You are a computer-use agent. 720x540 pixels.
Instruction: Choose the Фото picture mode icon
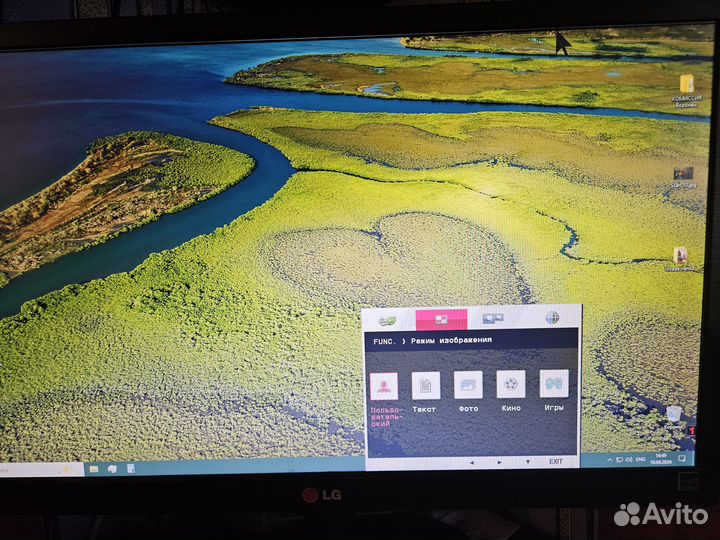[468, 385]
